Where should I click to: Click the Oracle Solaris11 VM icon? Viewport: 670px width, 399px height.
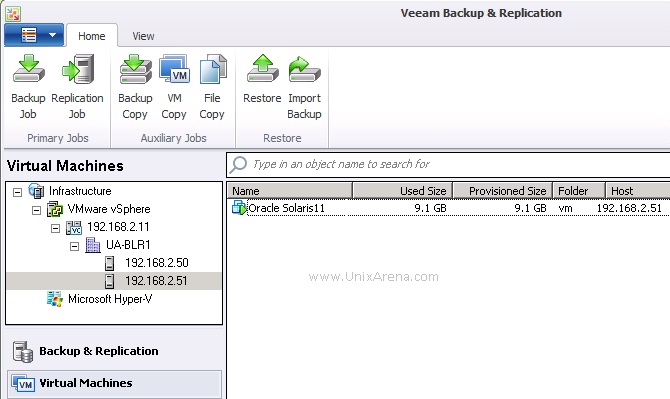point(239,208)
